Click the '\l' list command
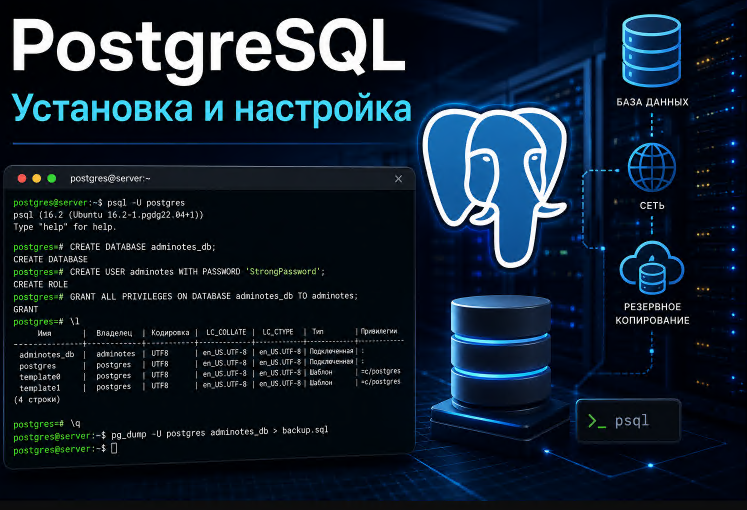This screenshot has height=510, width=747. [75, 321]
